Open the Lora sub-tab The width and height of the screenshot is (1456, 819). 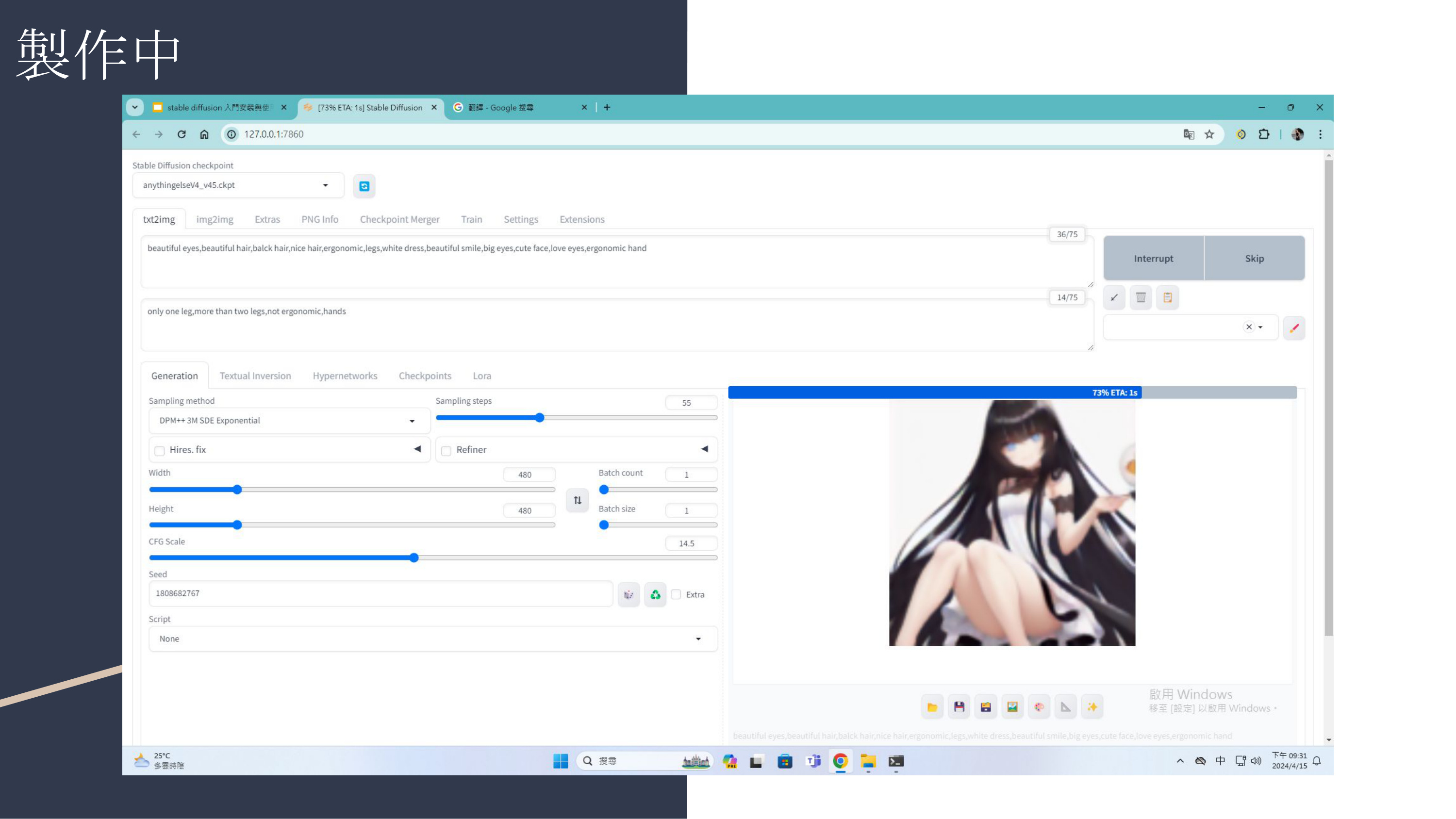point(481,376)
